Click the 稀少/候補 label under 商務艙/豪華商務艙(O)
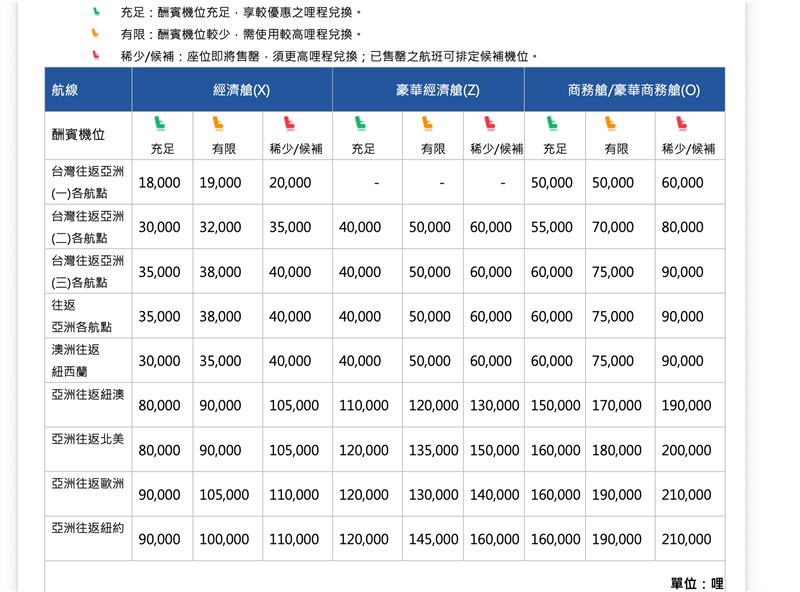 [688, 149]
